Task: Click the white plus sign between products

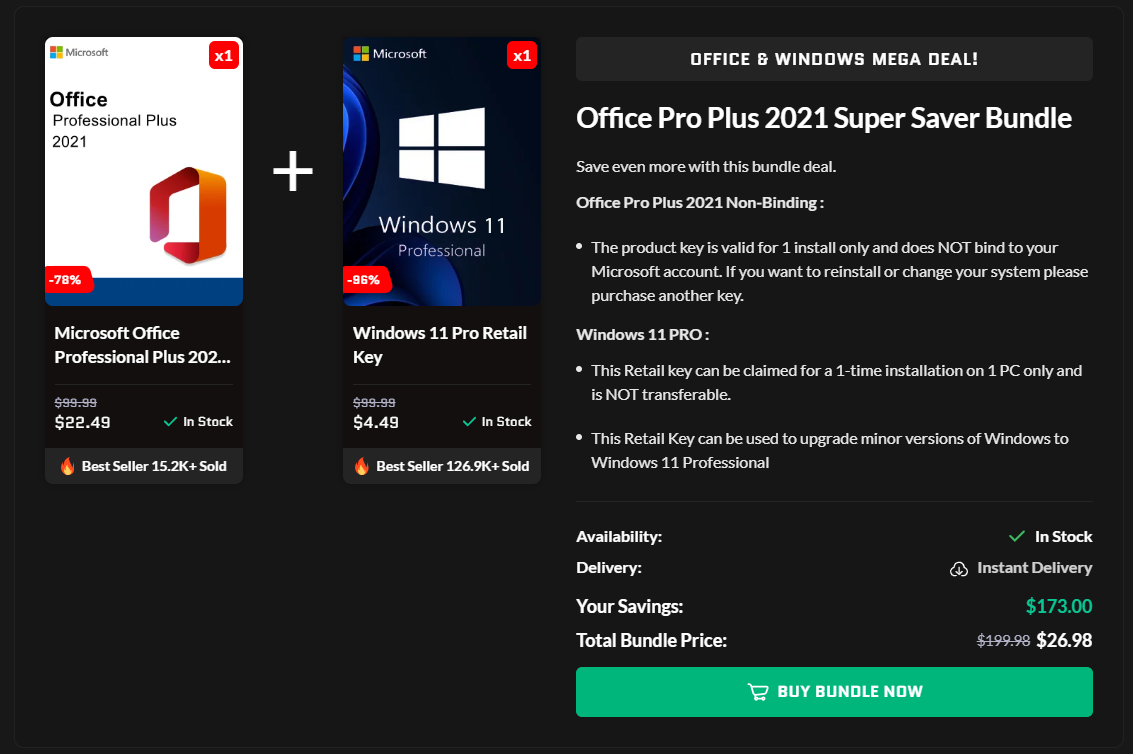Action: (293, 173)
